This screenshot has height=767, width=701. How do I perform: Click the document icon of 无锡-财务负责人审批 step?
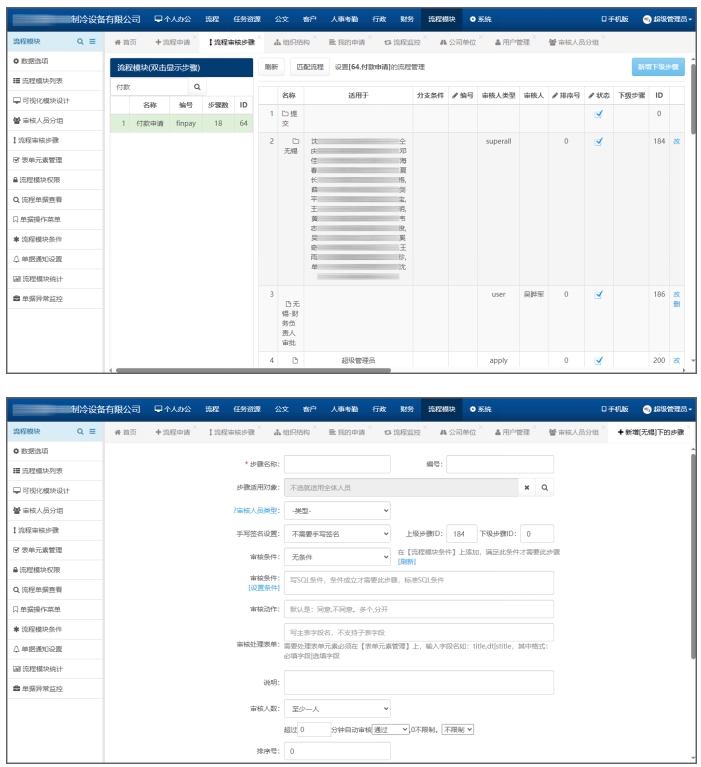click(x=289, y=303)
